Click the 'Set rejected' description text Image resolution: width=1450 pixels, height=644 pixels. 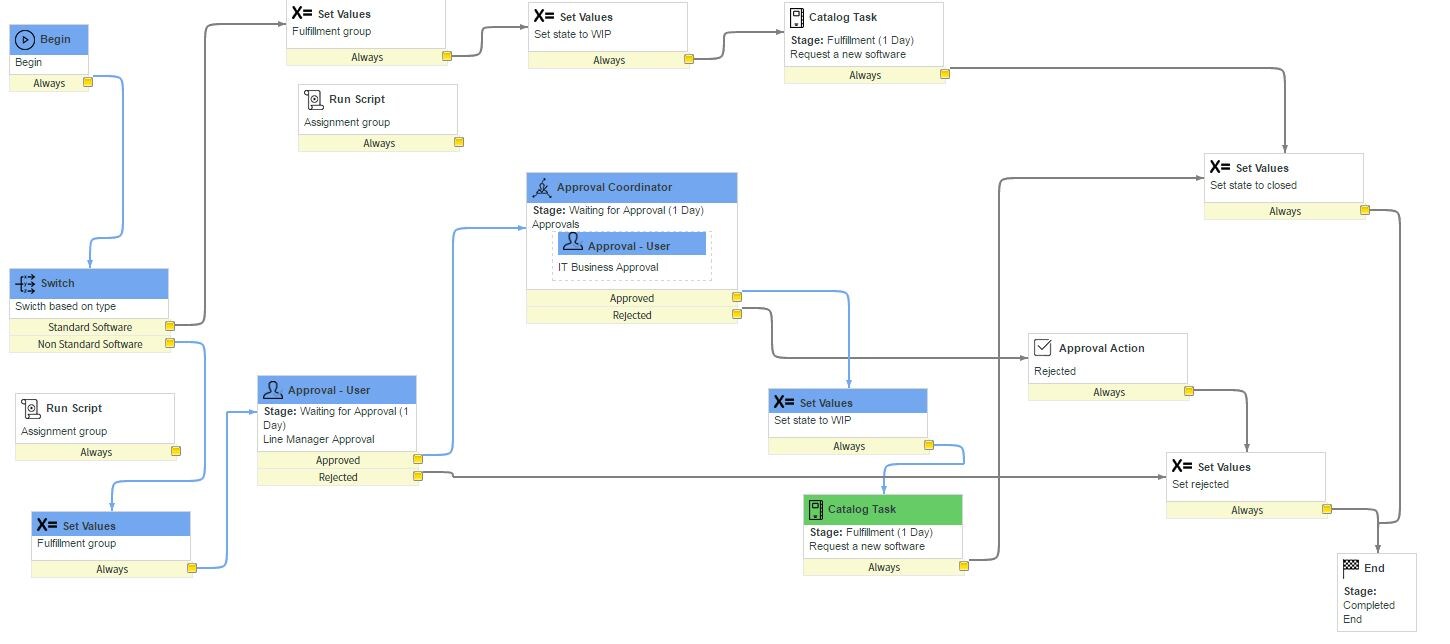(1200, 484)
